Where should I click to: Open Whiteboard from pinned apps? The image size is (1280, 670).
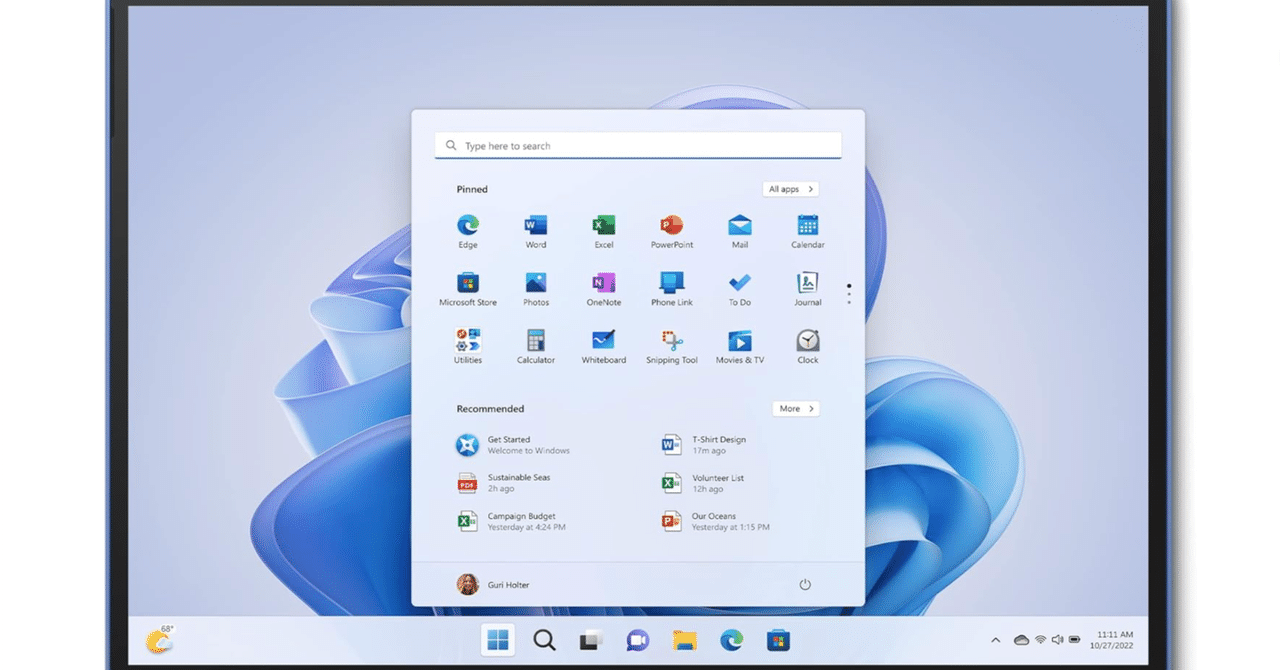tap(604, 347)
